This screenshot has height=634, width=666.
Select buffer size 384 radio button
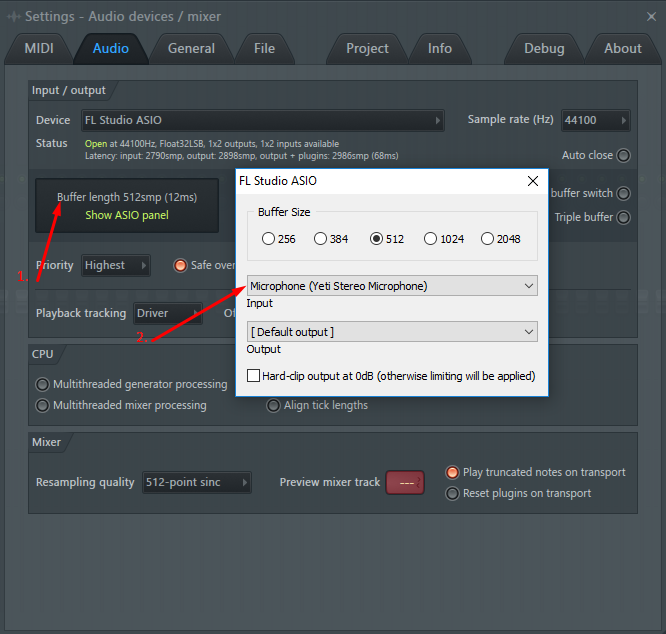point(321,239)
